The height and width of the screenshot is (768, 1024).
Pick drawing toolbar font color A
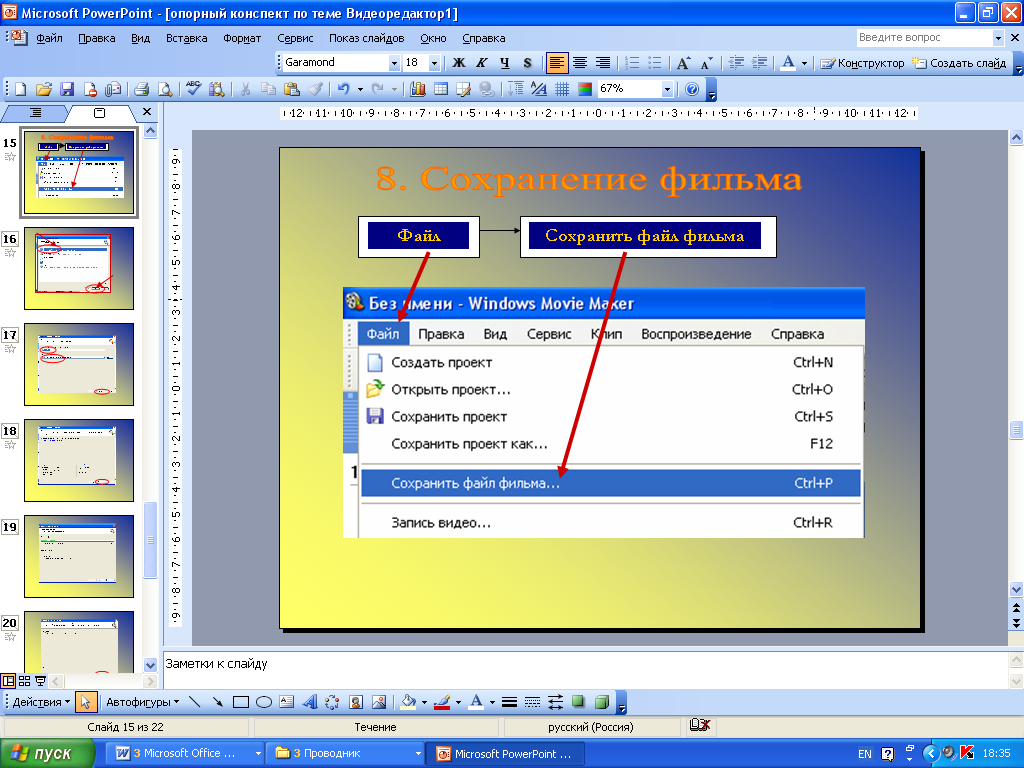click(477, 702)
